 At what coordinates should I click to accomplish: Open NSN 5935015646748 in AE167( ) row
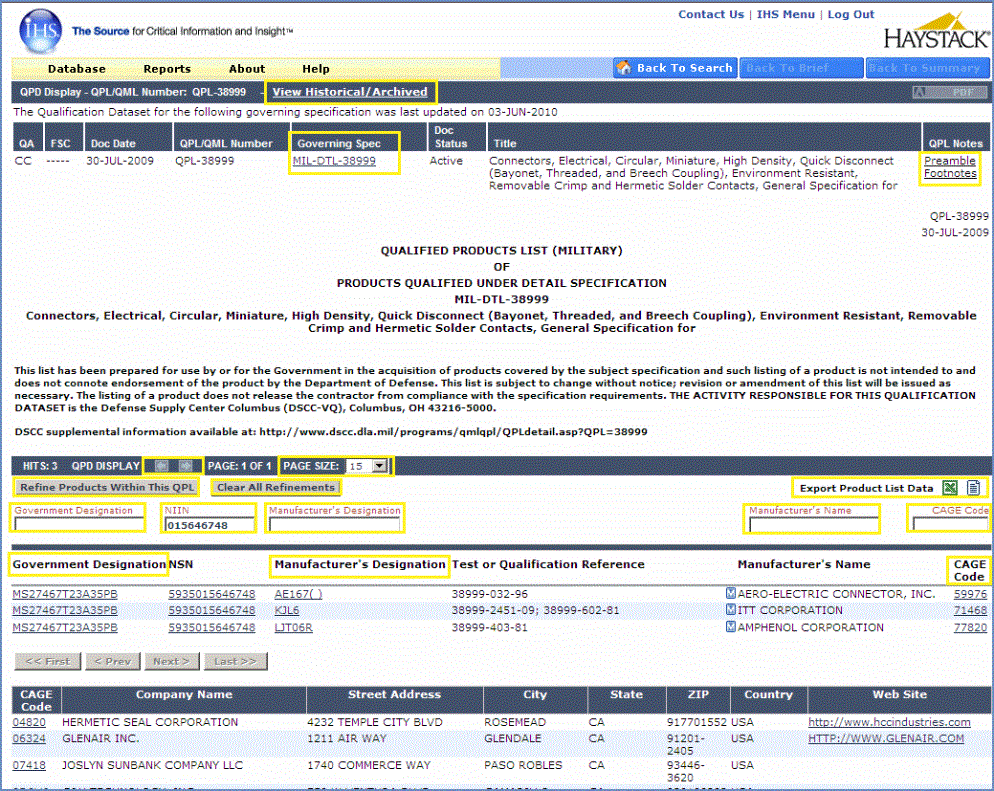212,594
